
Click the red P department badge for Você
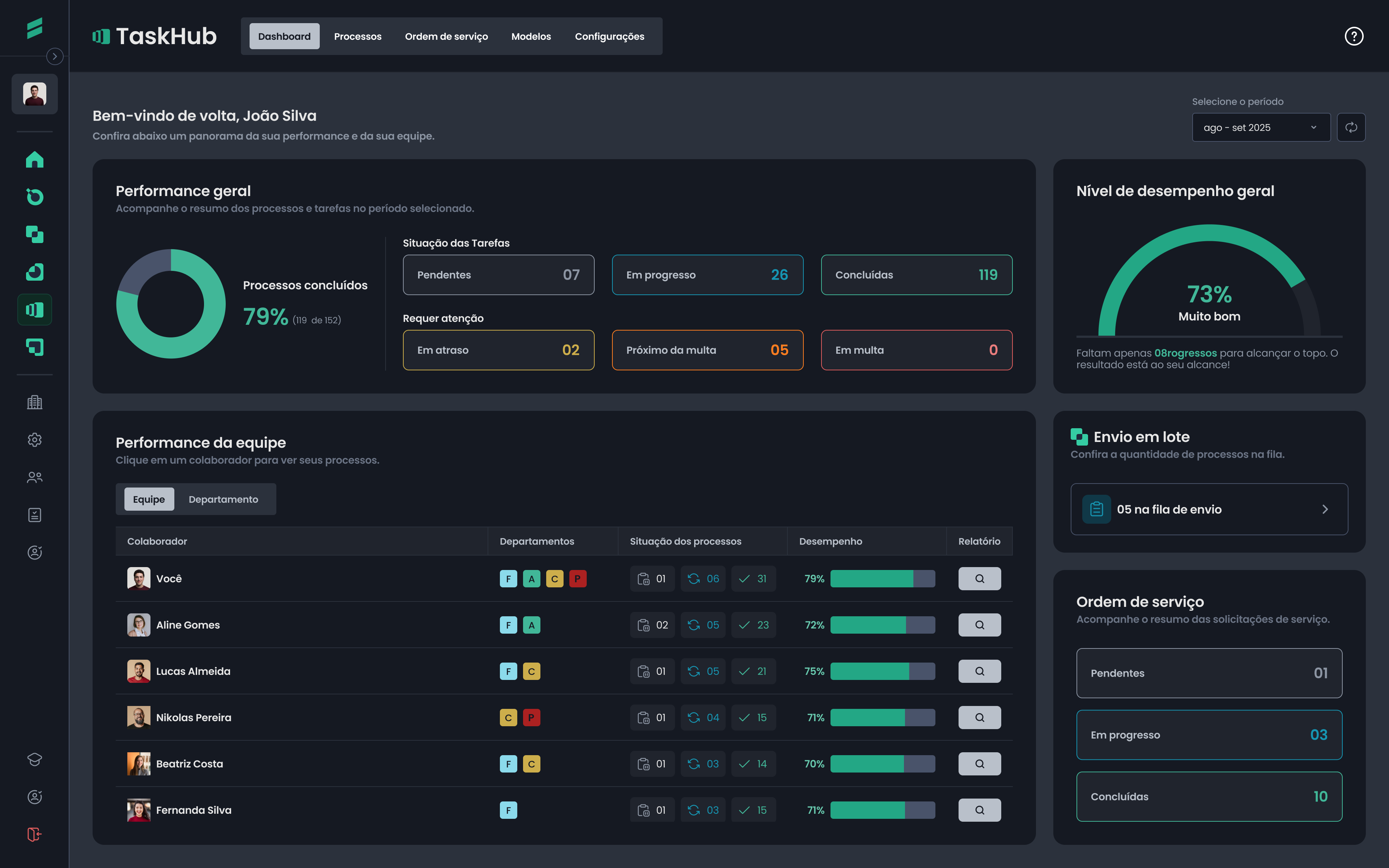[577, 579]
